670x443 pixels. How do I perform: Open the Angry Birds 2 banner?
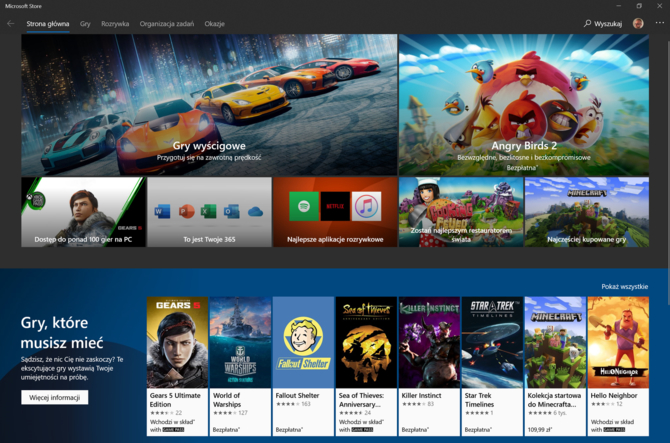(x=524, y=105)
